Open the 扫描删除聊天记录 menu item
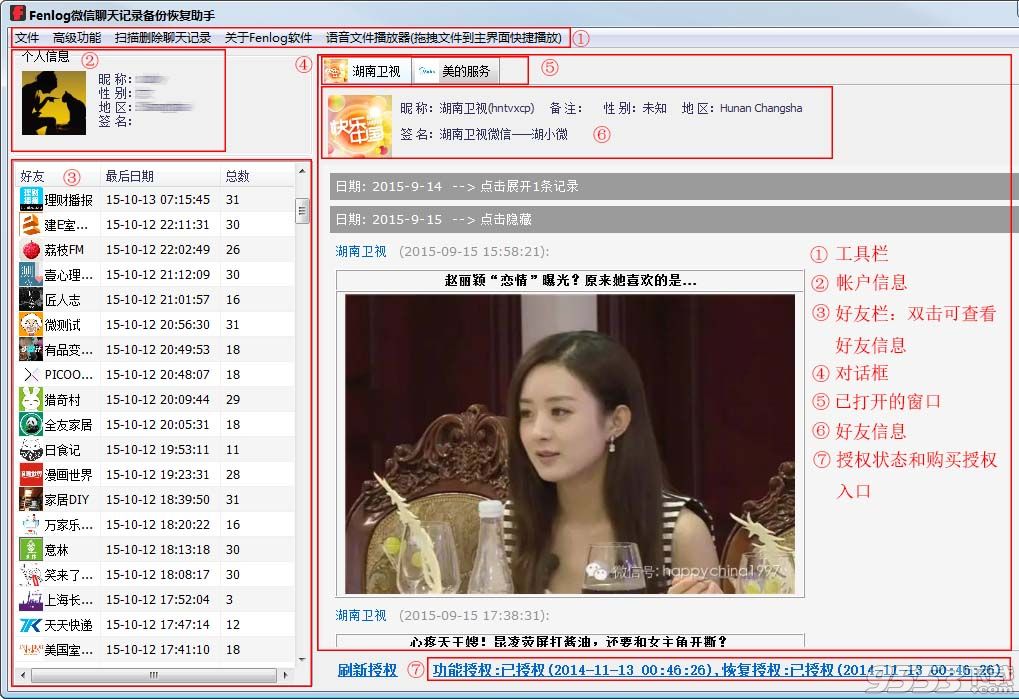This screenshot has height=699, width=1019. 163,38
